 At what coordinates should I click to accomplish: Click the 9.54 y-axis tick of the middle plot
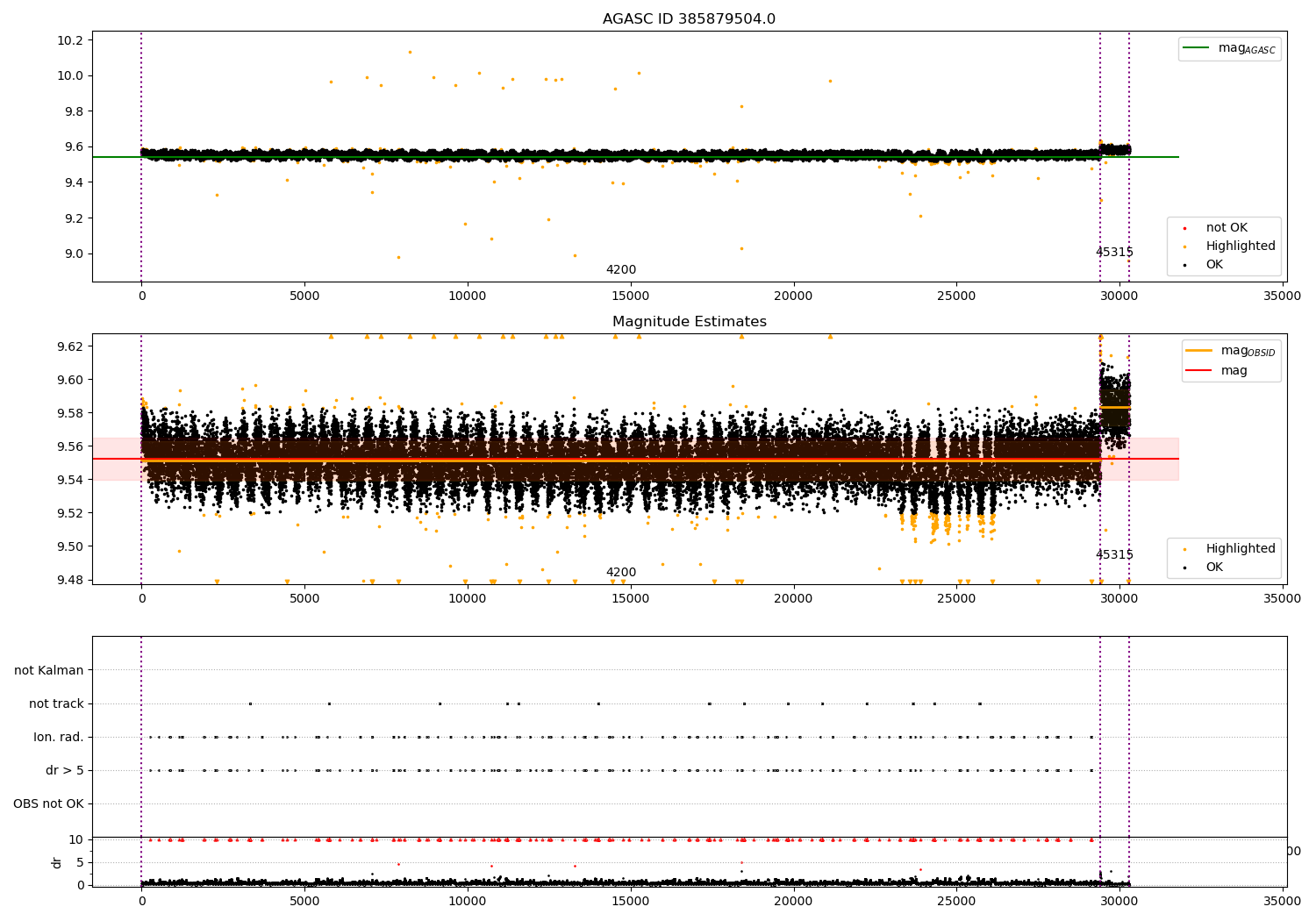click(70, 480)
